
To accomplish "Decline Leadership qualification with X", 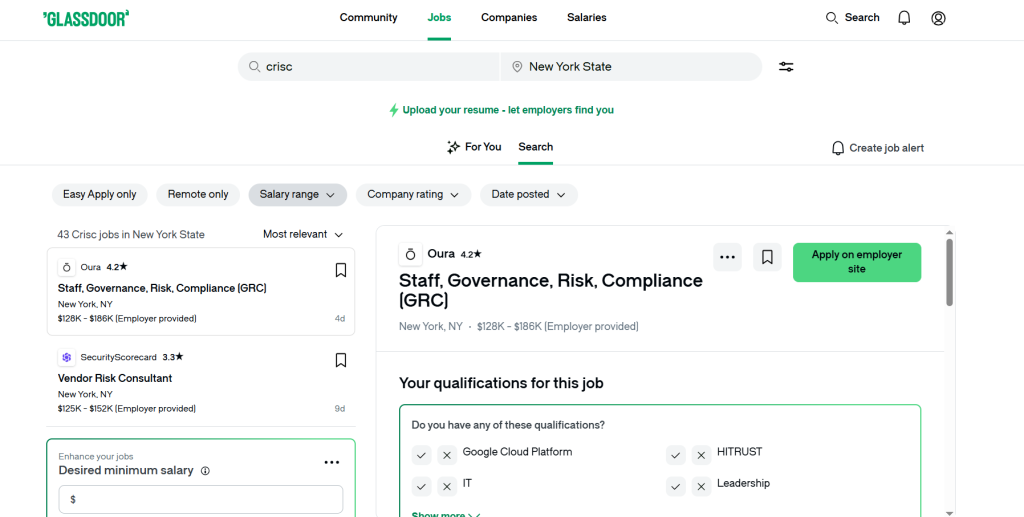I will pos(701,486).
